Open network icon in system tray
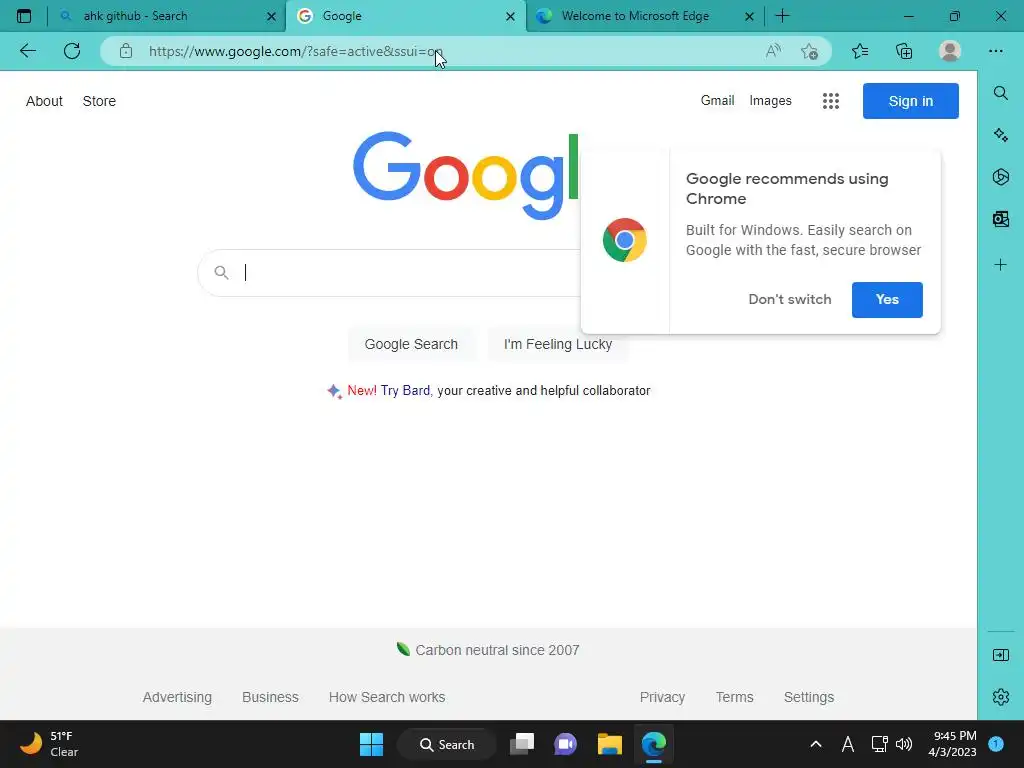 [878, 744]
